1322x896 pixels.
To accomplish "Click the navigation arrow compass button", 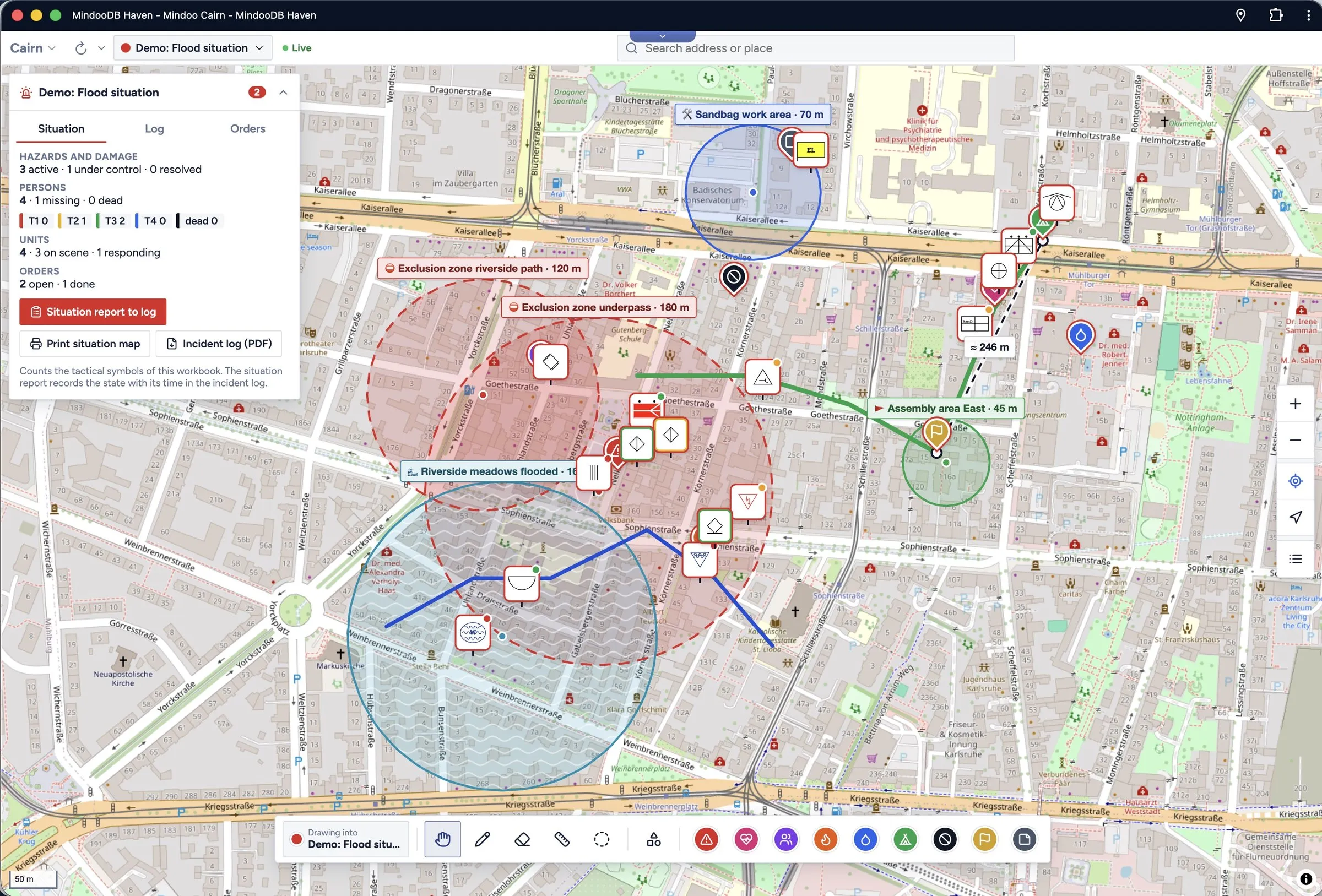I will (1295, 517).
